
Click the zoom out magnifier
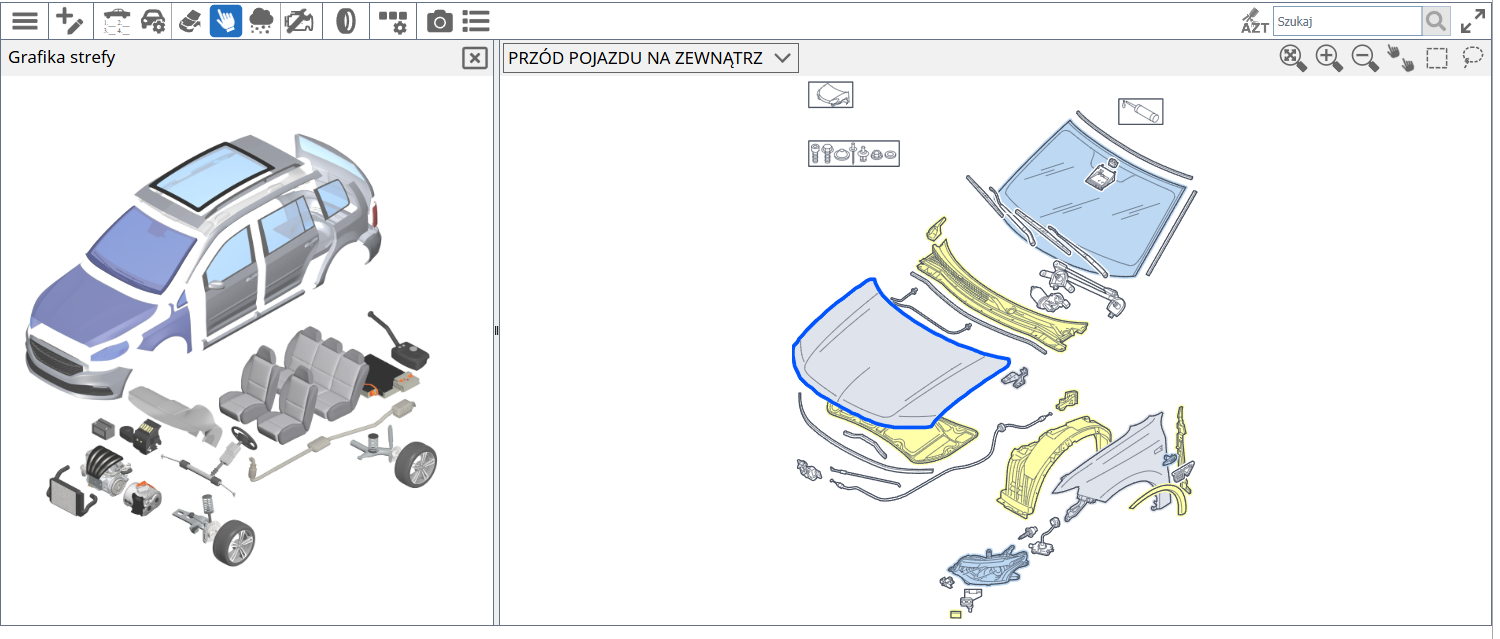coord(1365,58)
